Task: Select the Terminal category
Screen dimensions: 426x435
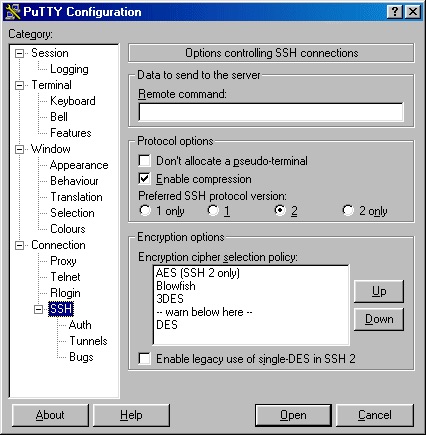Action: [51, 85]
